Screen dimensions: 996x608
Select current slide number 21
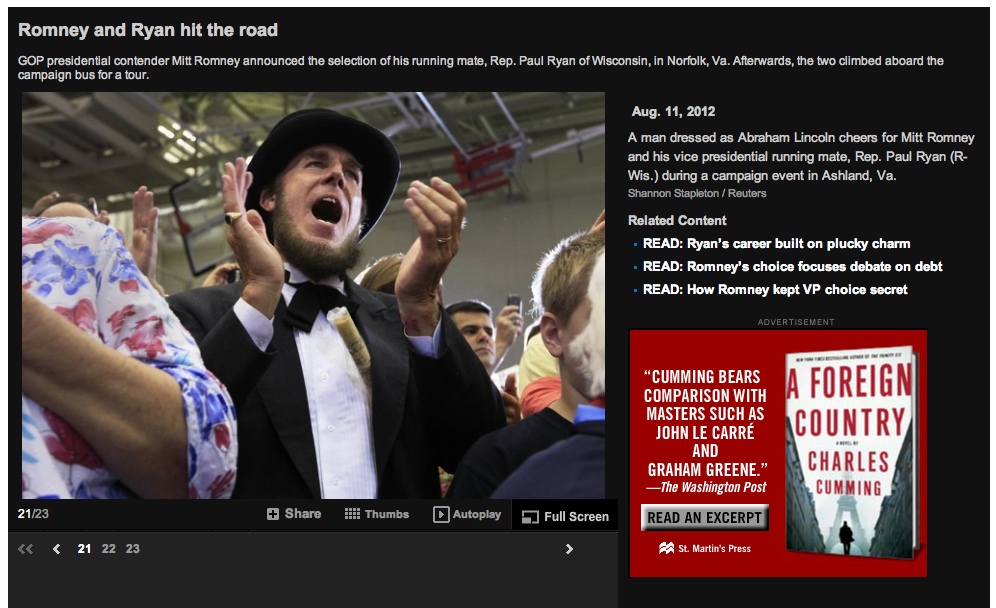[x=84, y=549]
